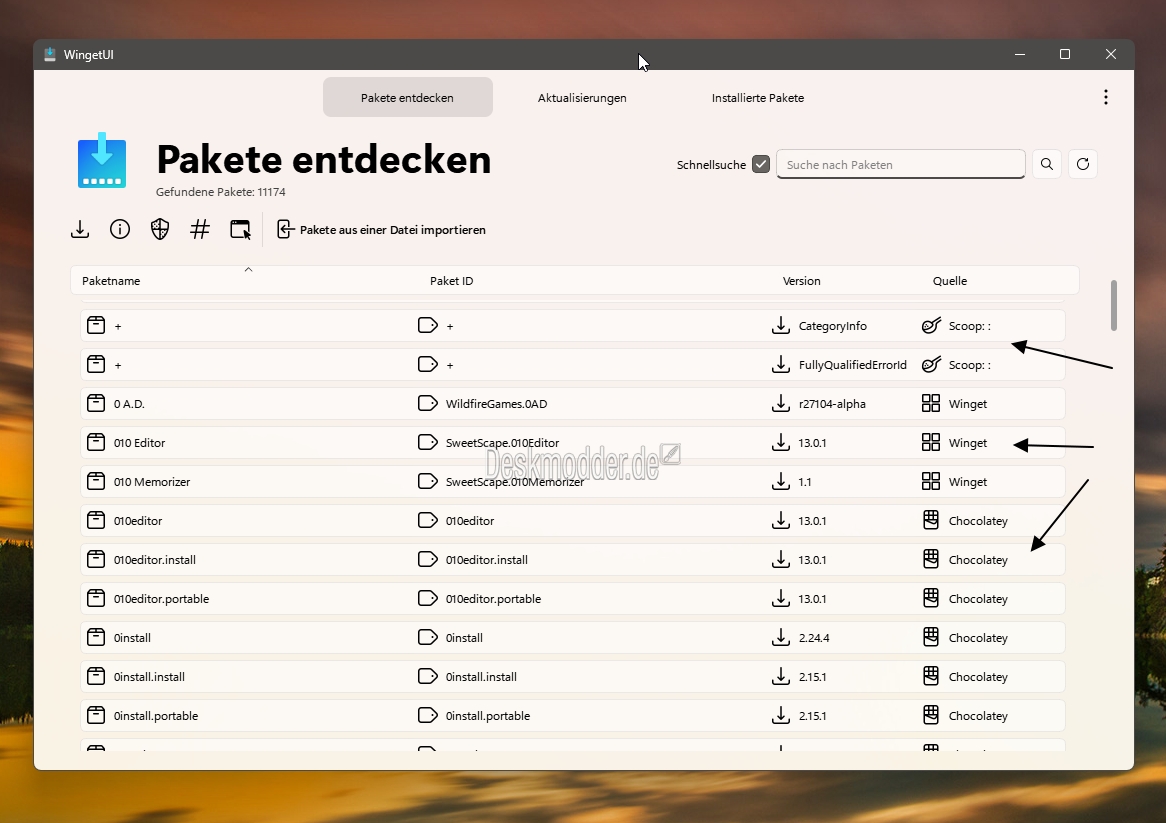Select the 0install.install package name
Viewport: 1166px width, 823px height.
(x=149, y=677)
